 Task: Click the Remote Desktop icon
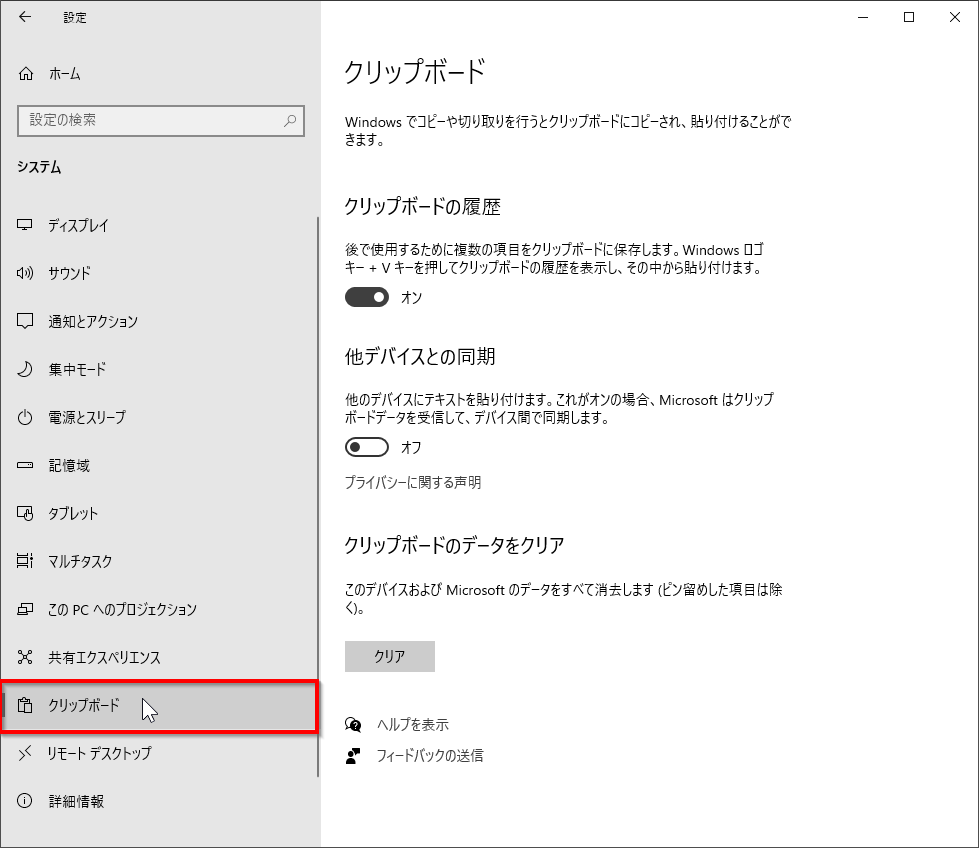[25, 753]
